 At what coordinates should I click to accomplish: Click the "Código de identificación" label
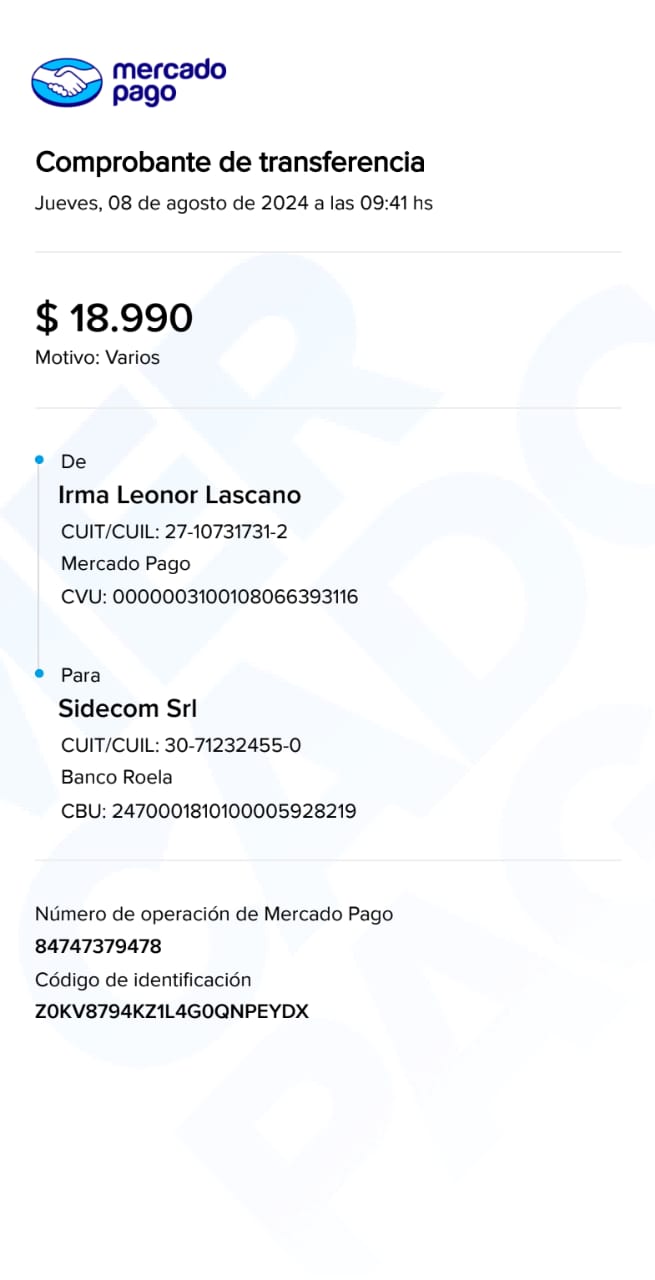(143, 980)
